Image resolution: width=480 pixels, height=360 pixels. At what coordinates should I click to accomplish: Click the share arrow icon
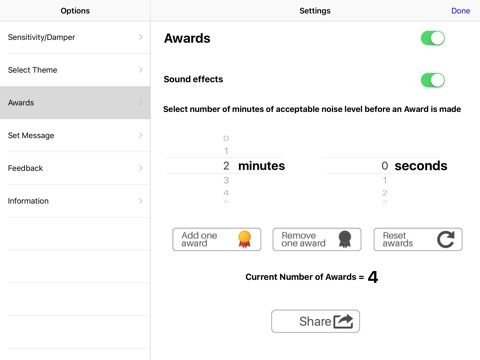pyautogui.click(x=343, y=321)
